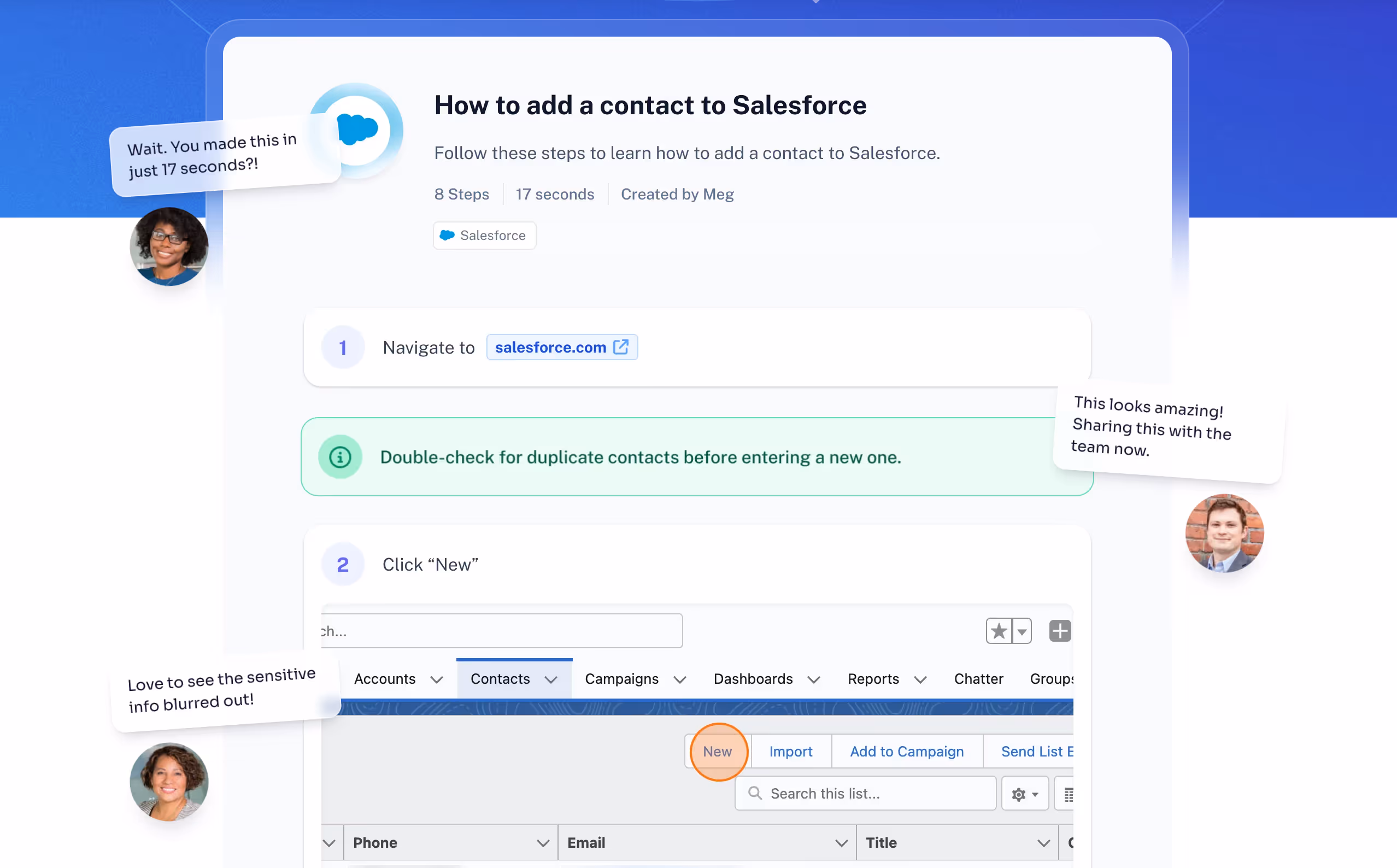Open the list view gear settings menu
This screenshot has height=868, width=1397.
tap(1025, 793)
